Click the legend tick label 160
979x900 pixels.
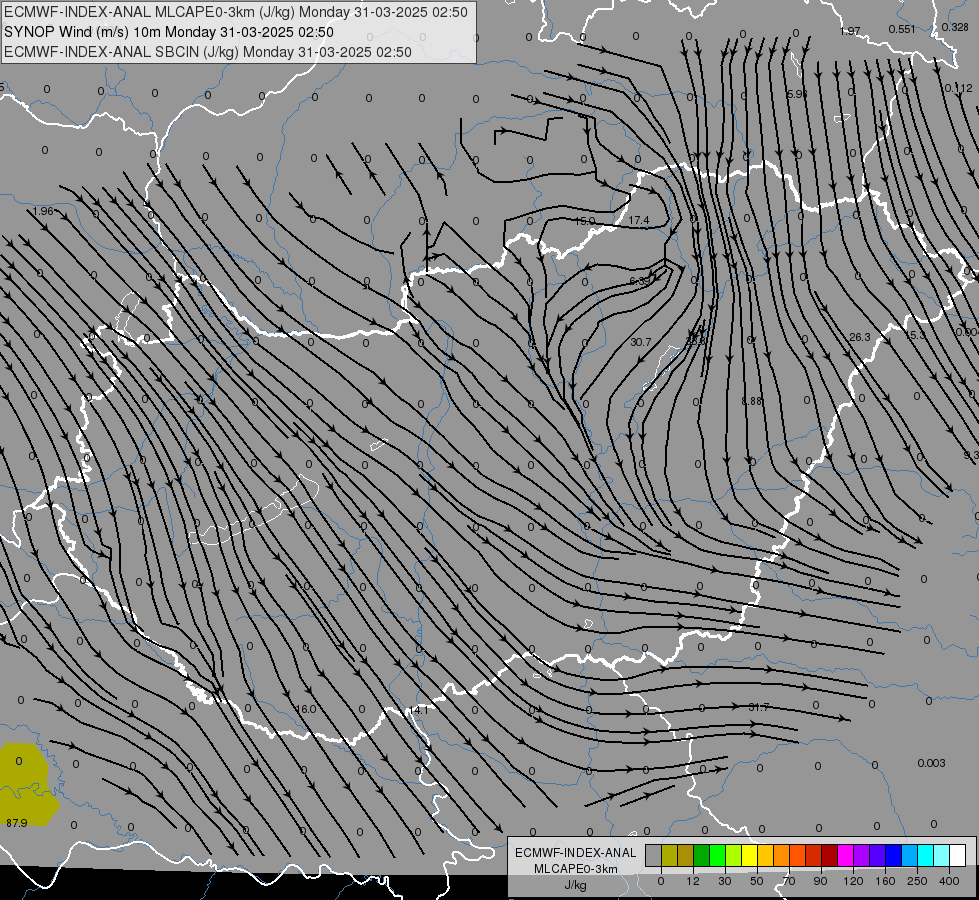[885, 881]
